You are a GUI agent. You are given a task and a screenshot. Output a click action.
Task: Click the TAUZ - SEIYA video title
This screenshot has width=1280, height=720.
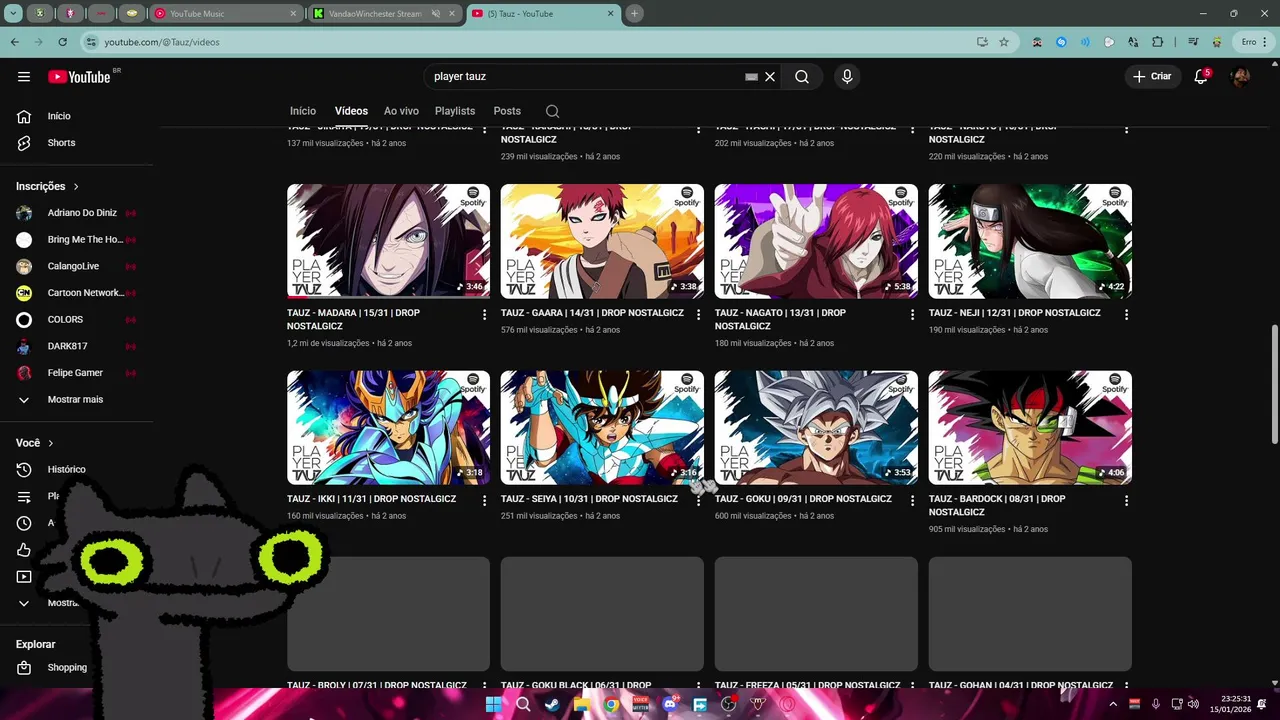click(589, 499)
